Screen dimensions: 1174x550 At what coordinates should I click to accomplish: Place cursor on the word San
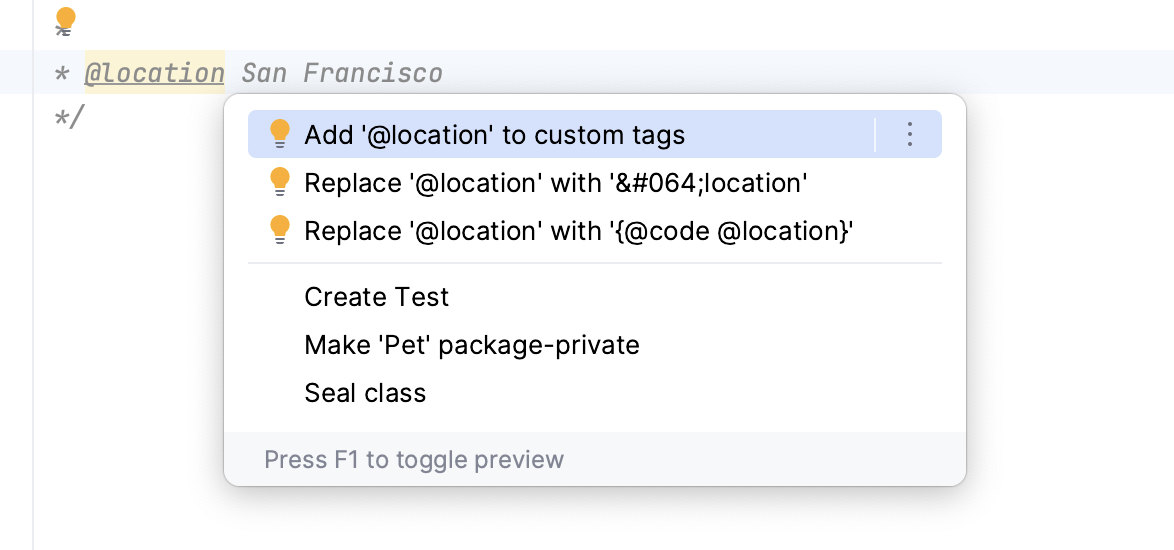[264, 73]
